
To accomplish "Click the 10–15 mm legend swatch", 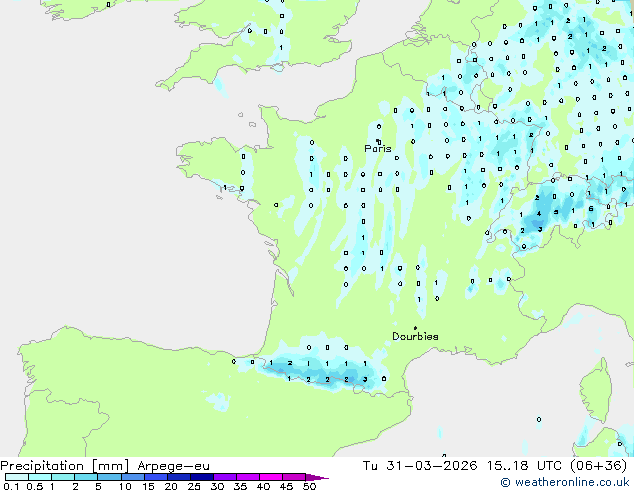I will (x=132, y=477).
